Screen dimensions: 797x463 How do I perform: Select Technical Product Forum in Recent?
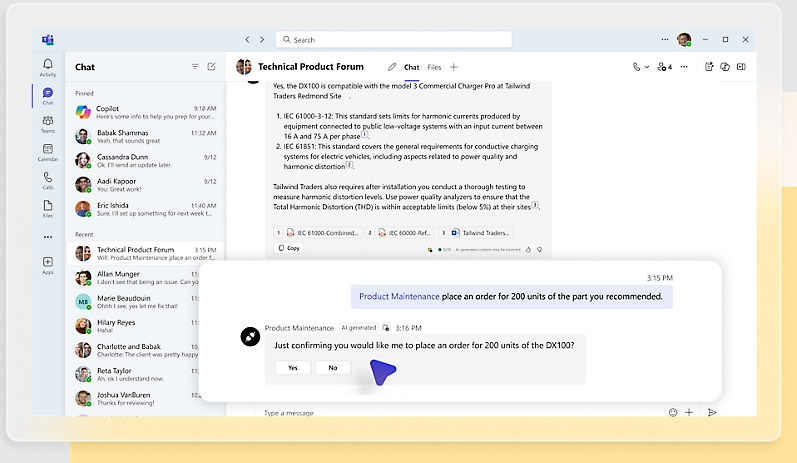pyautogui.click(x=145, y=253)
